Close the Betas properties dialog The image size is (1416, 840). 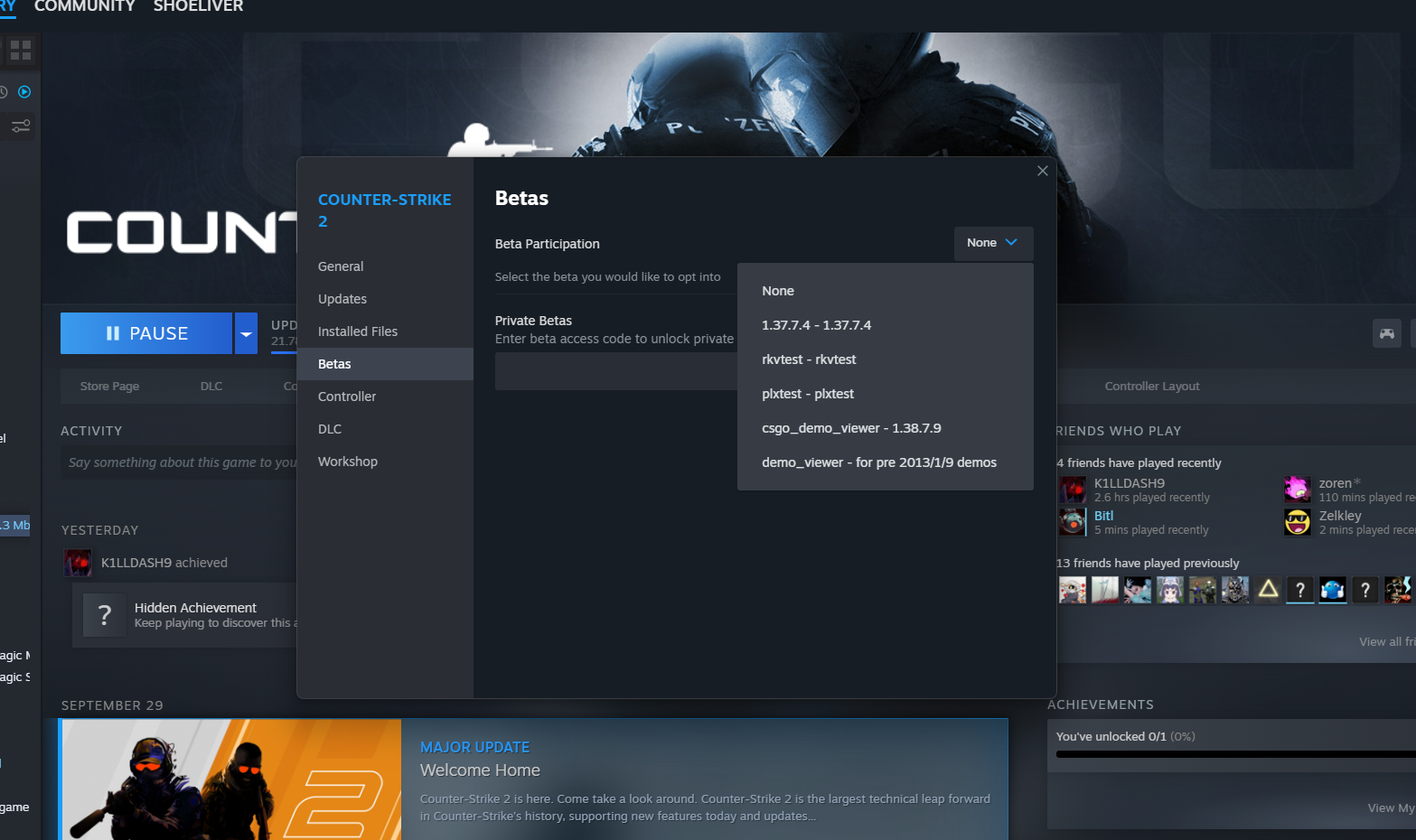[x=1042, y=171]
